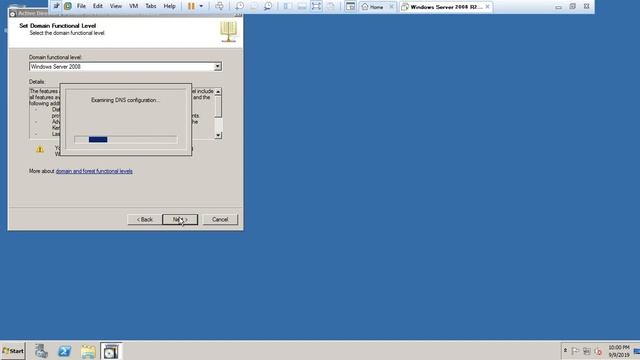
Task: Close the Home tab
Action: [391, 7]
